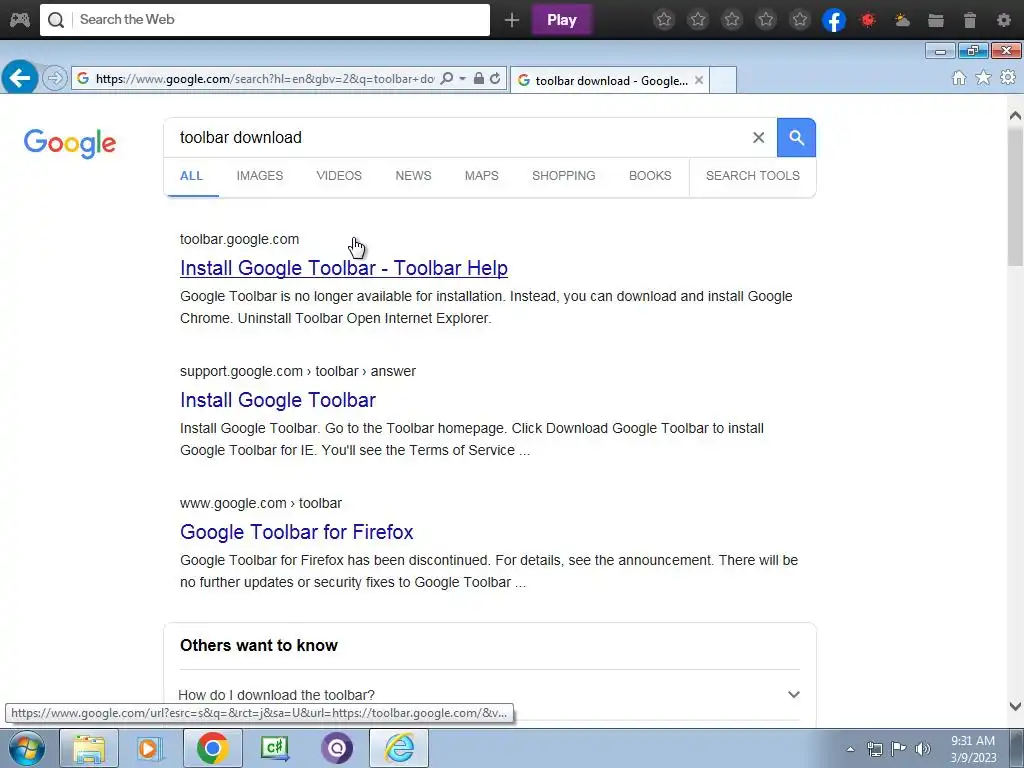
Task: Click the forward navigation arrow
Action: pyautogui.click(x=55, y=79)
